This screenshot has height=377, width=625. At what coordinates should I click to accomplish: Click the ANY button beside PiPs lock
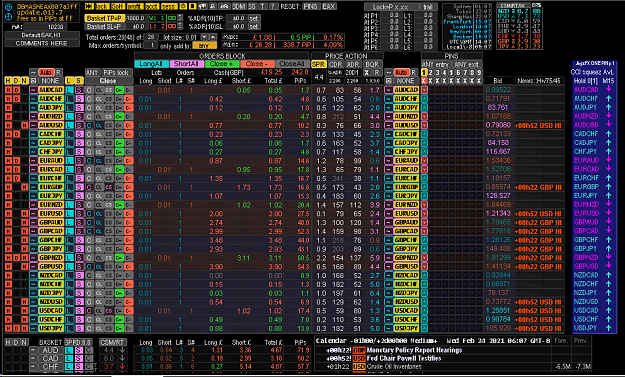tap(92, 73)
